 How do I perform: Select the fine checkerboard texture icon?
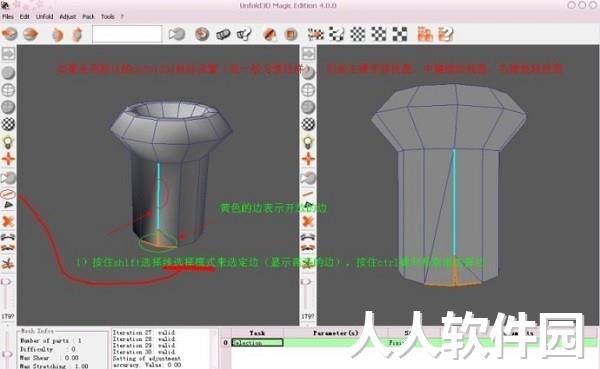tap(358, 34)
